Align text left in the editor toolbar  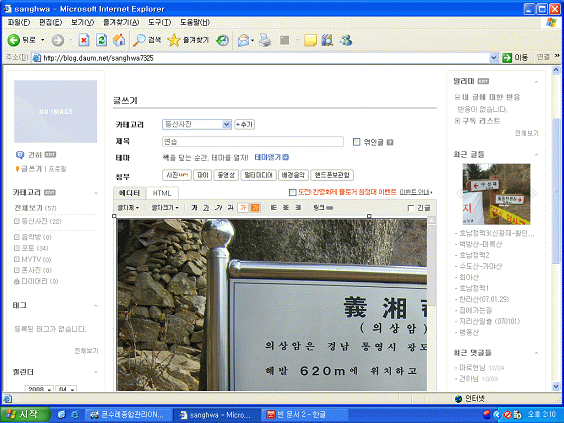274,208
